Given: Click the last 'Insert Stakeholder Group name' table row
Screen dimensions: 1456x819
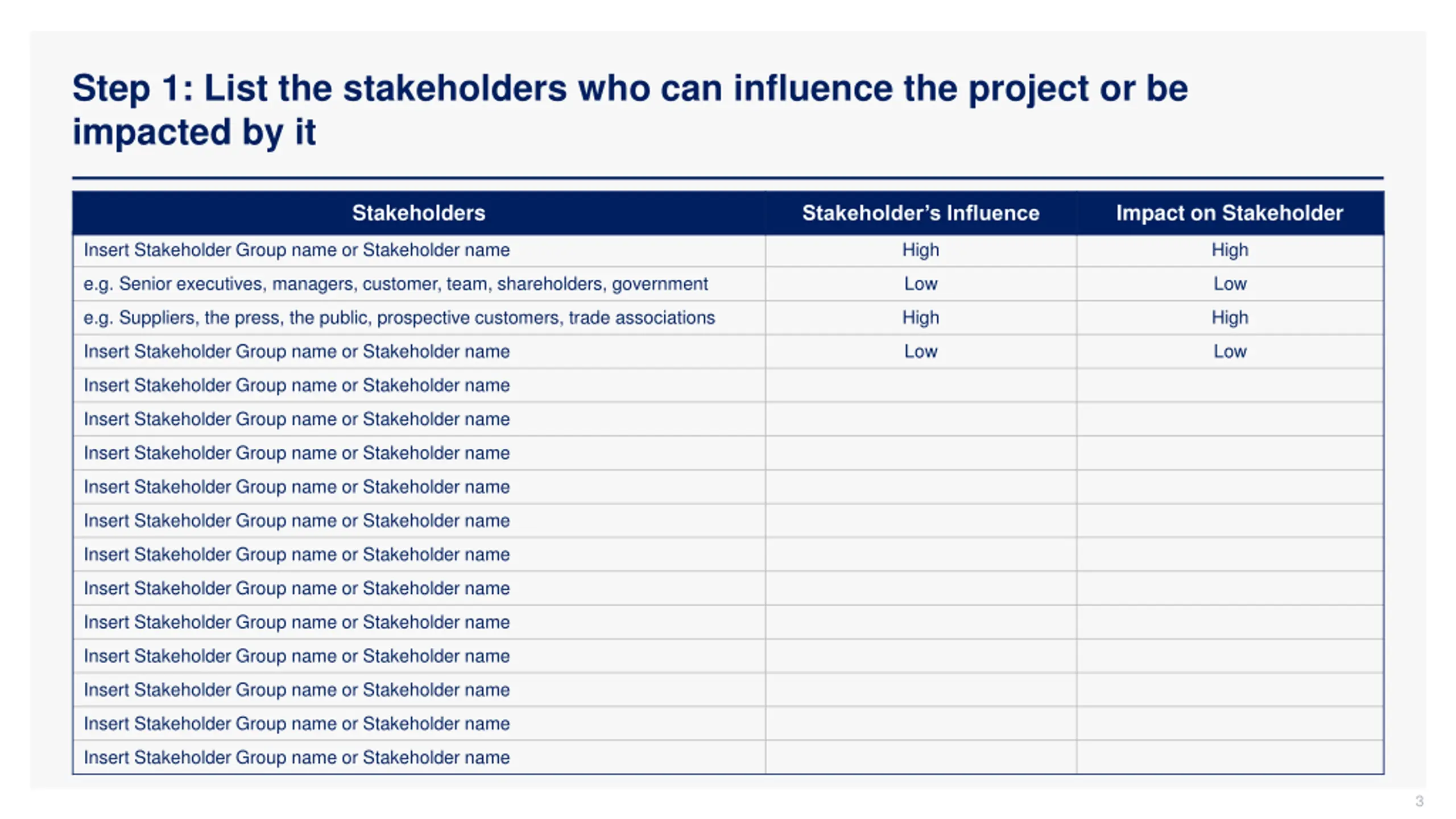Looking at the screenshot, I should [296, 757].
